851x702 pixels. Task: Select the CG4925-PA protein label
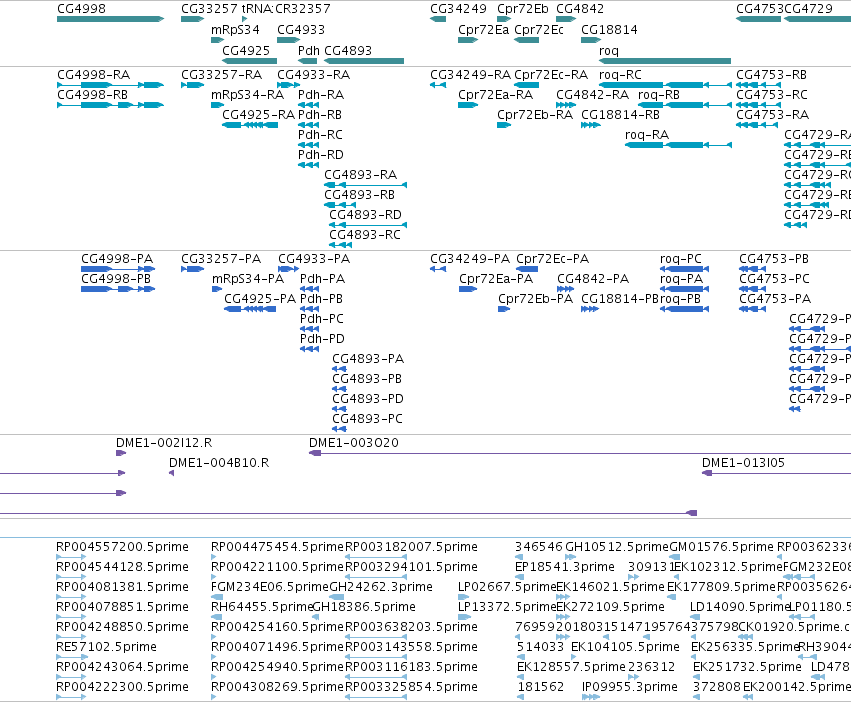coord(260,299)
